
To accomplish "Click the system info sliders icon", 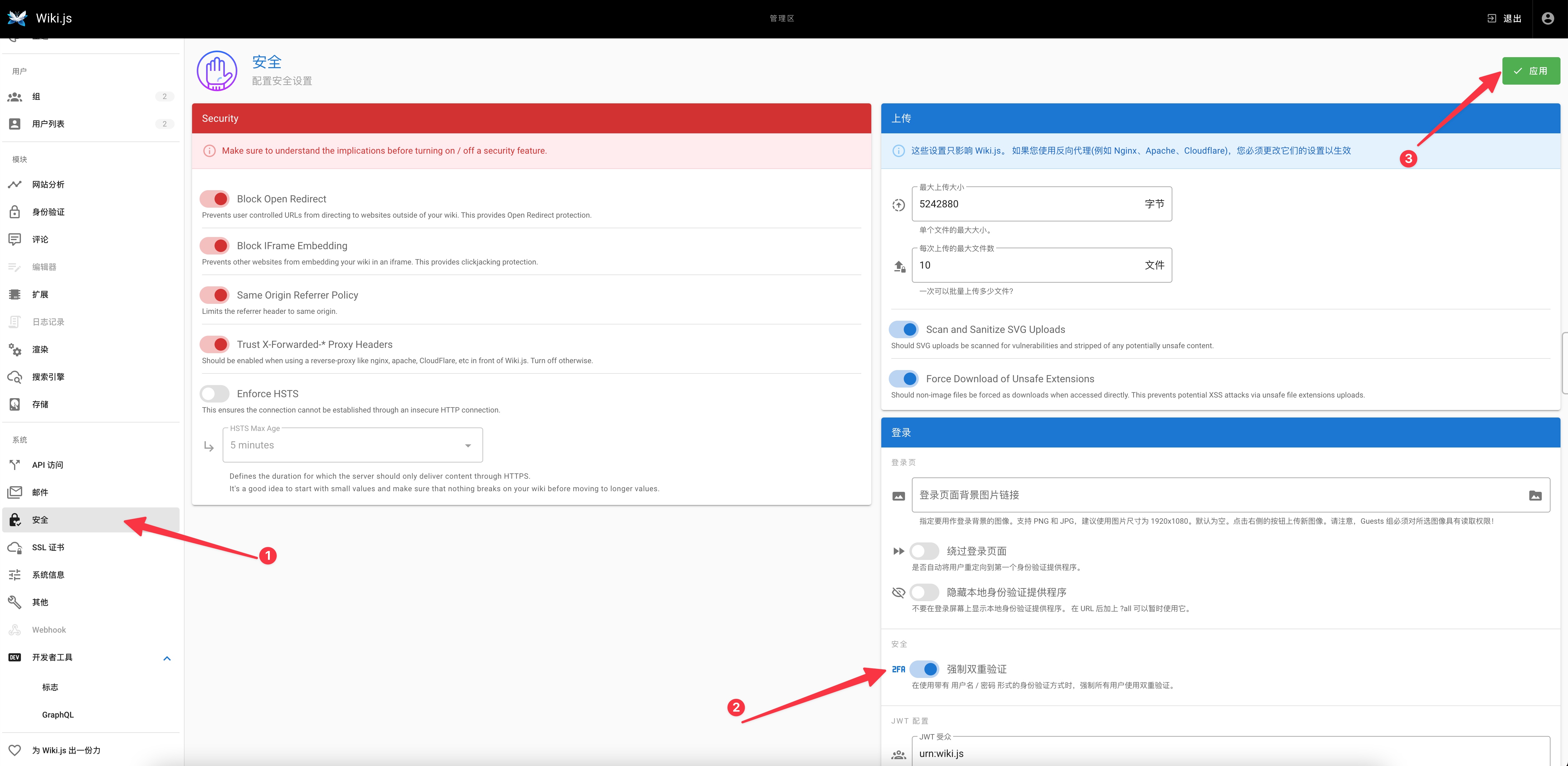I will coord(15,575).
